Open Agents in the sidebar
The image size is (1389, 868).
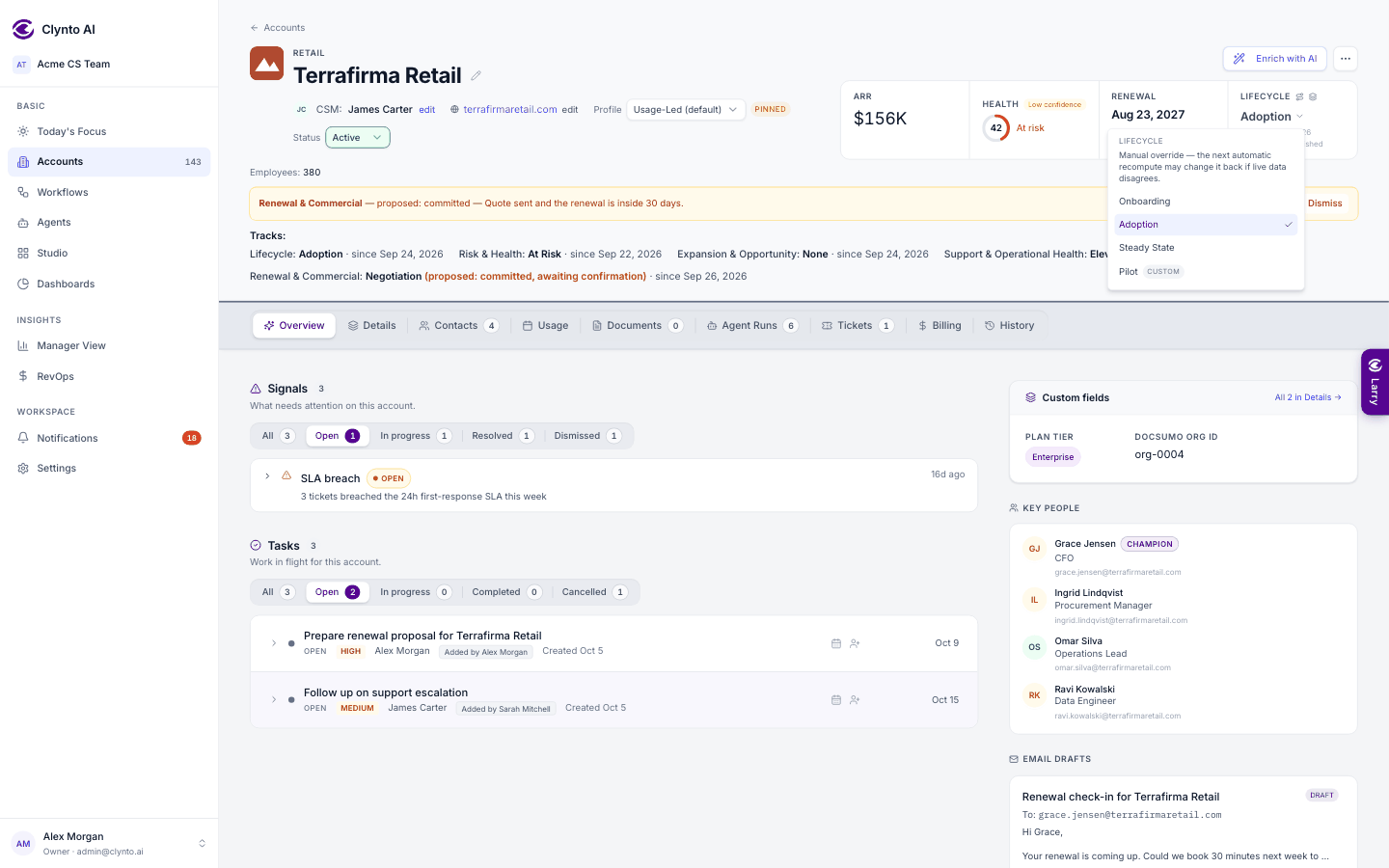click(109, 222)
